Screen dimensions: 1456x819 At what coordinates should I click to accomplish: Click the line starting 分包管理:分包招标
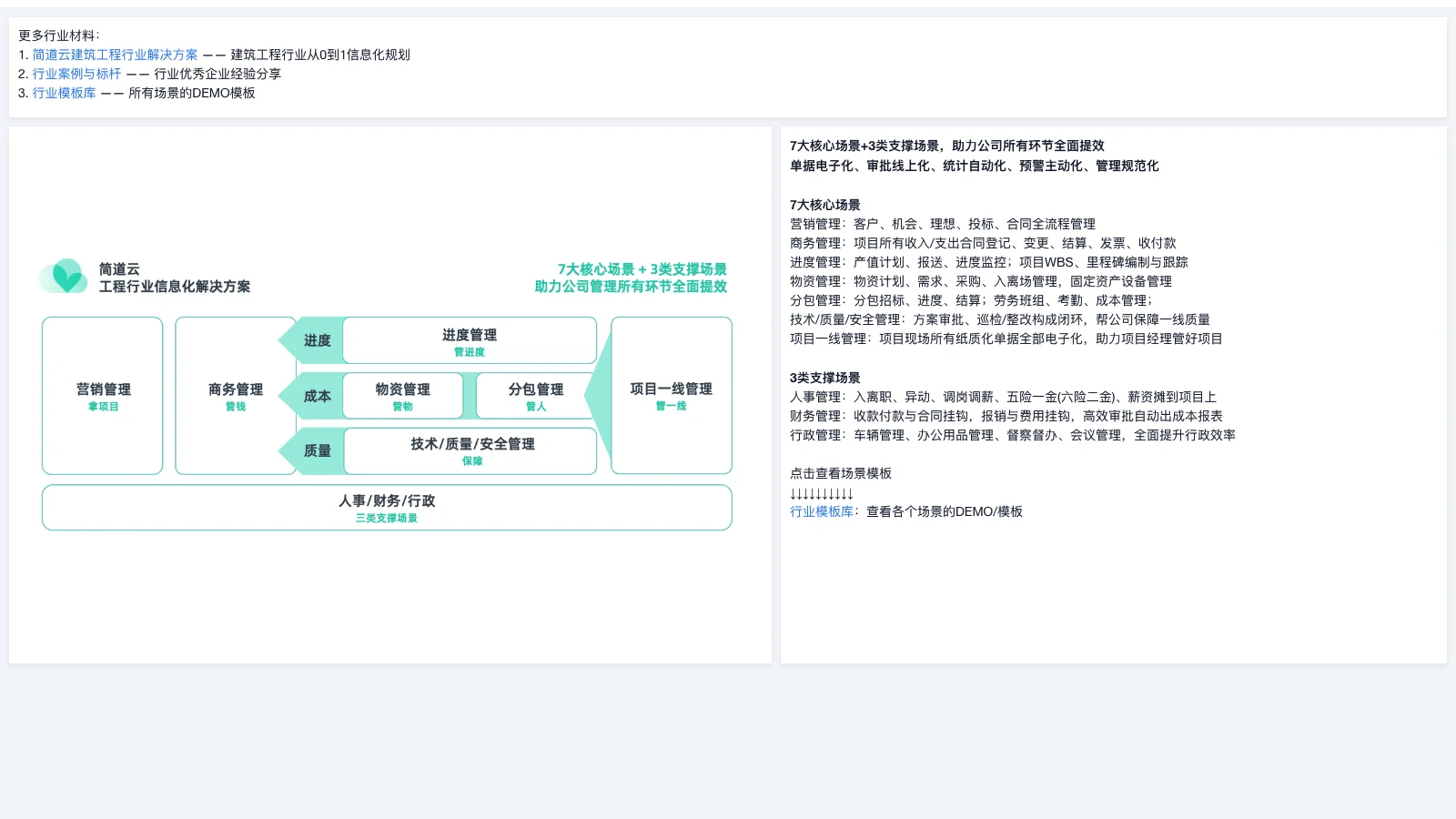pos(971,300)
